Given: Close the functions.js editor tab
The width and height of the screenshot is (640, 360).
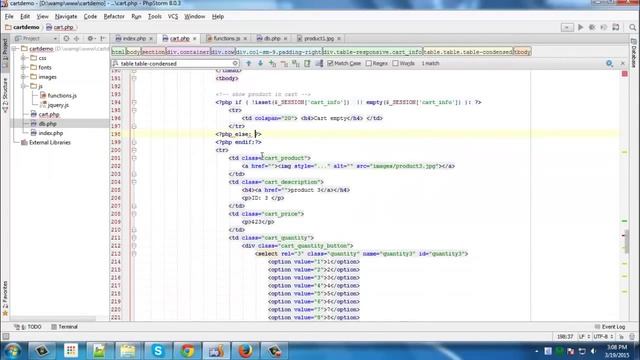Looking at the screenshot, I should [x=245, y=39].
